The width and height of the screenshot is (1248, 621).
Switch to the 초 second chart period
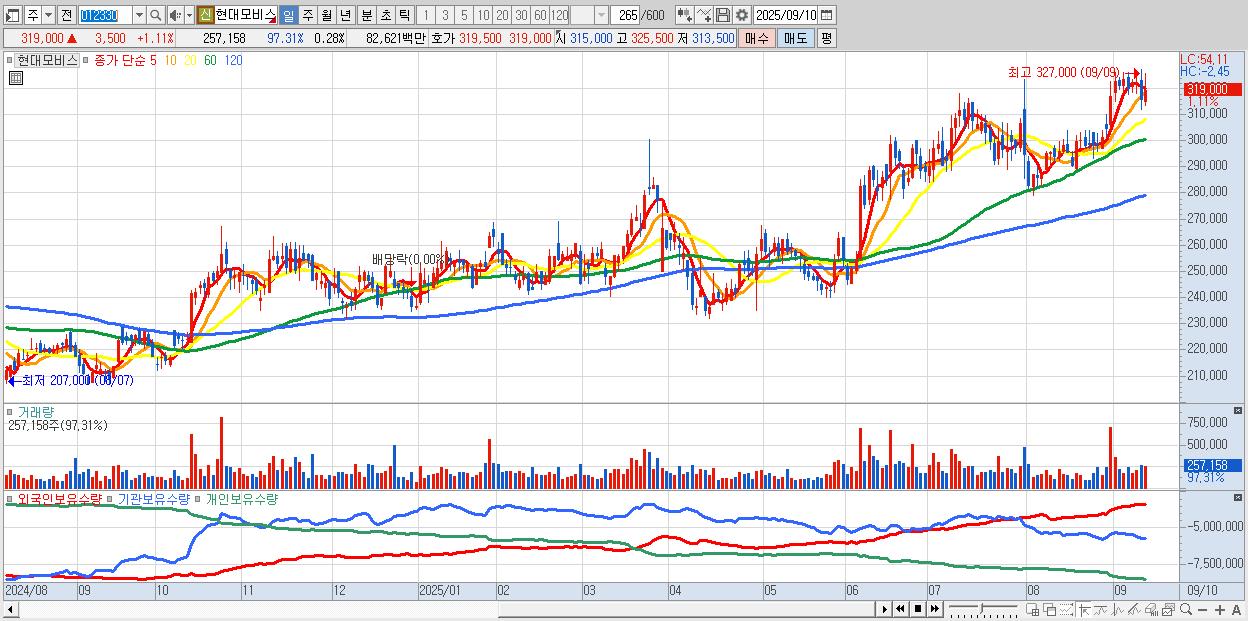[x=385, y=15]
